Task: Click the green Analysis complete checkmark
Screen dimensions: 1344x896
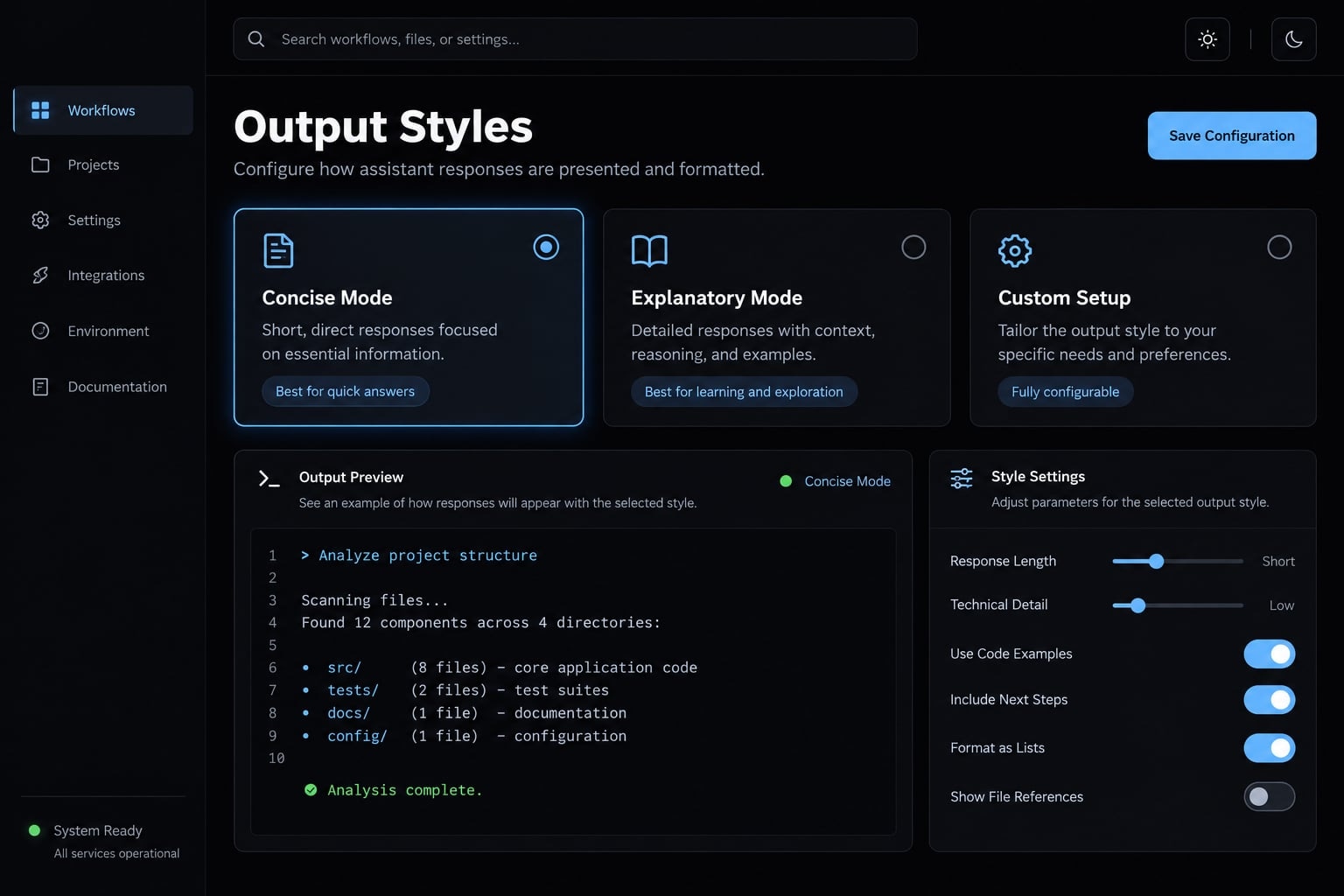Action: coord(311,790)
